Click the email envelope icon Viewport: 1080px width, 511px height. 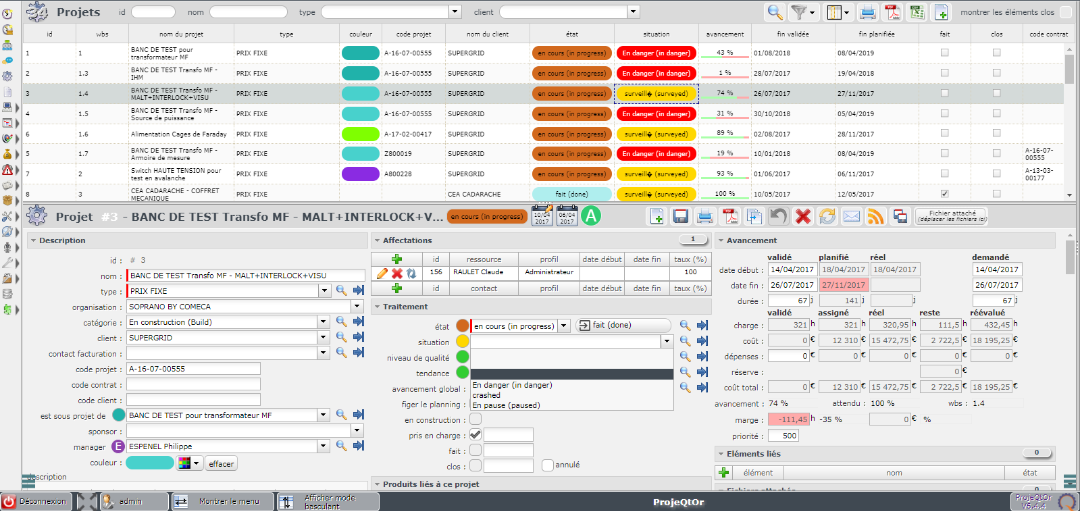click(x=851, y=216)
